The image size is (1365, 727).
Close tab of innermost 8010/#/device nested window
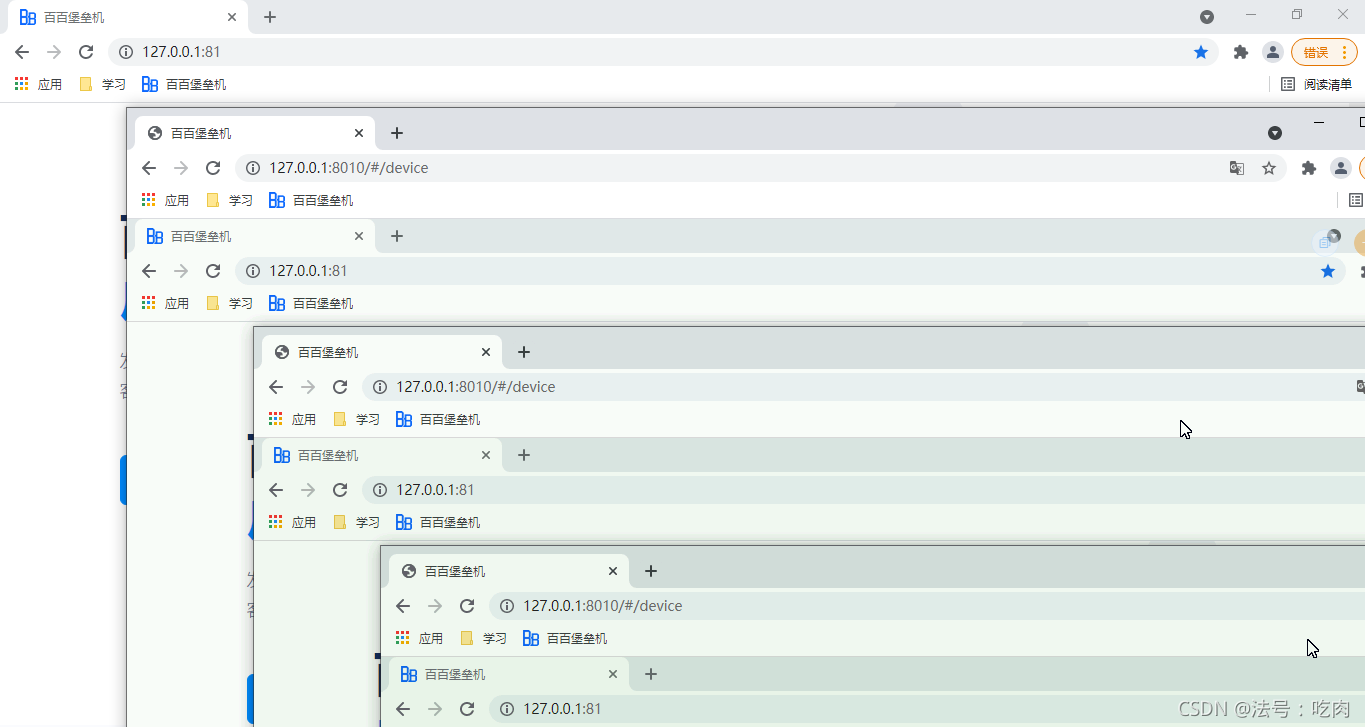(613, 571)
